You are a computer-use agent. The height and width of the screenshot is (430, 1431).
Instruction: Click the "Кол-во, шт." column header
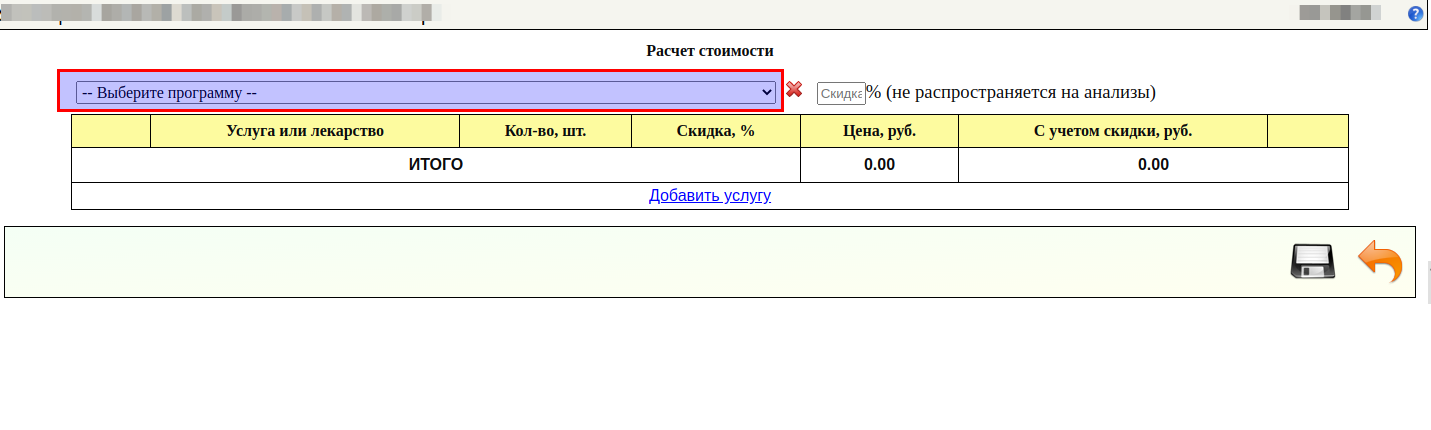click(x=545, y=131)
